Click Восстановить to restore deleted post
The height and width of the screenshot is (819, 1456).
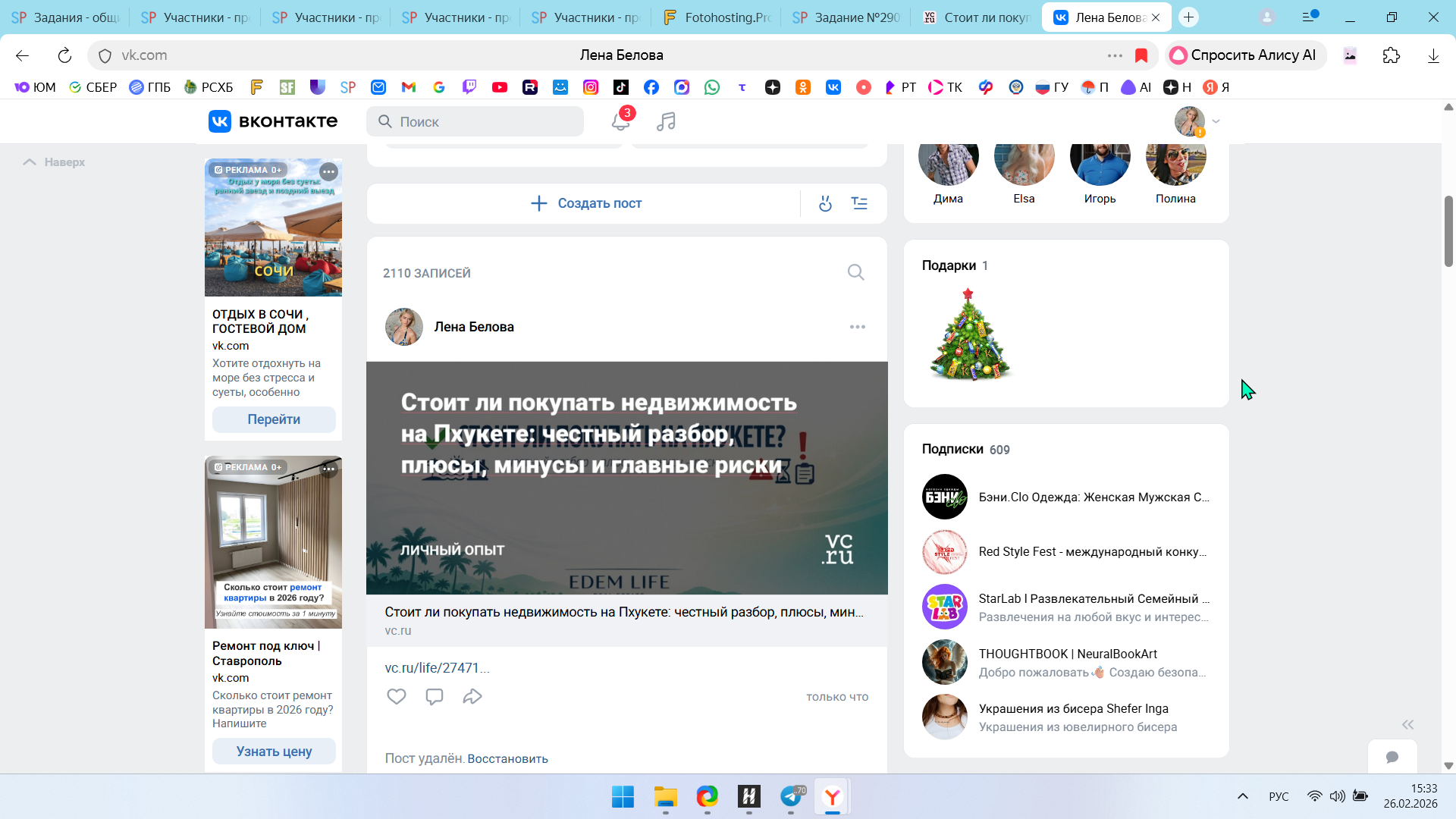507,758
